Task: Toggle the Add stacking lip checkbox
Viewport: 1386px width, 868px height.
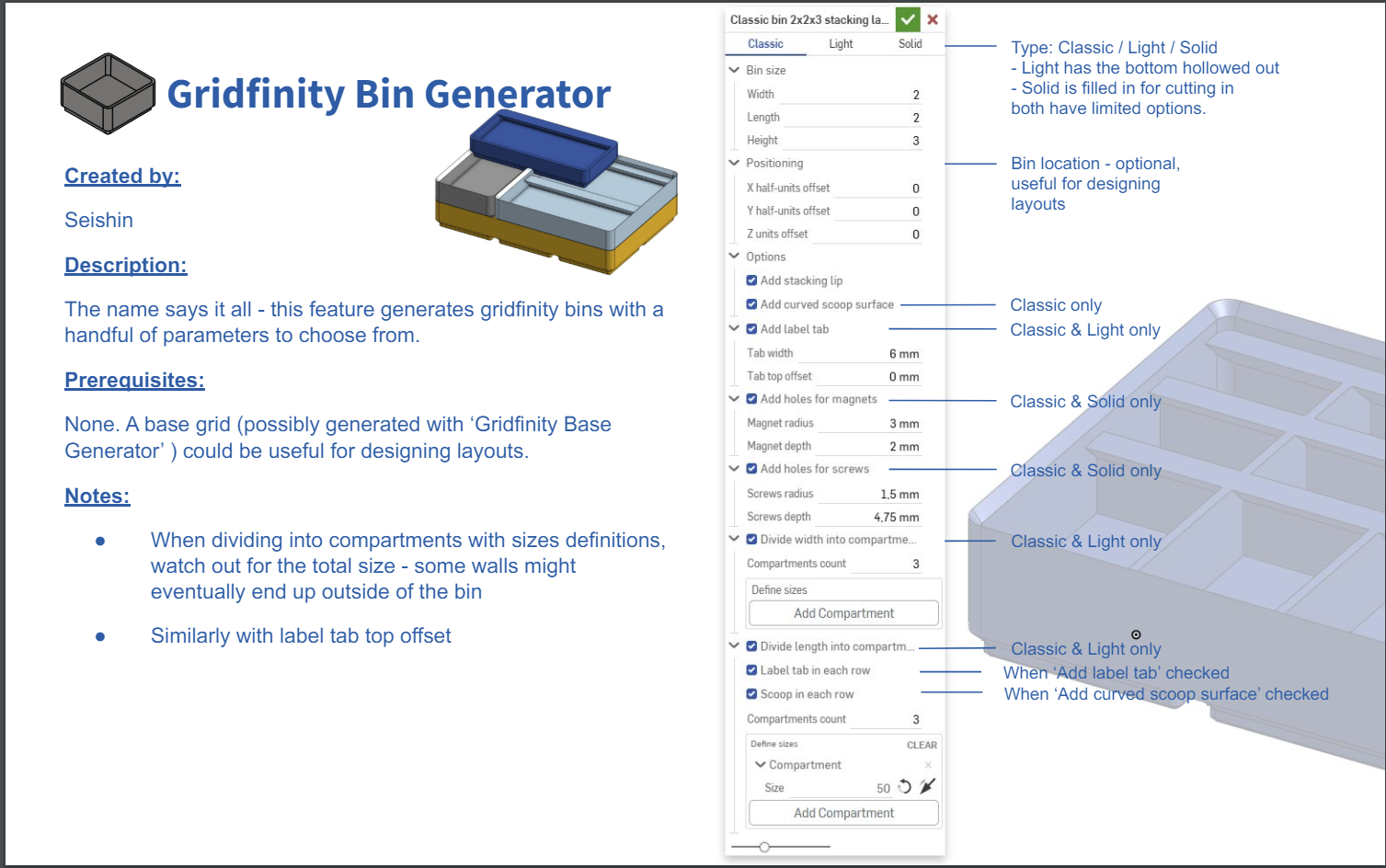Action: pos(751,280)
